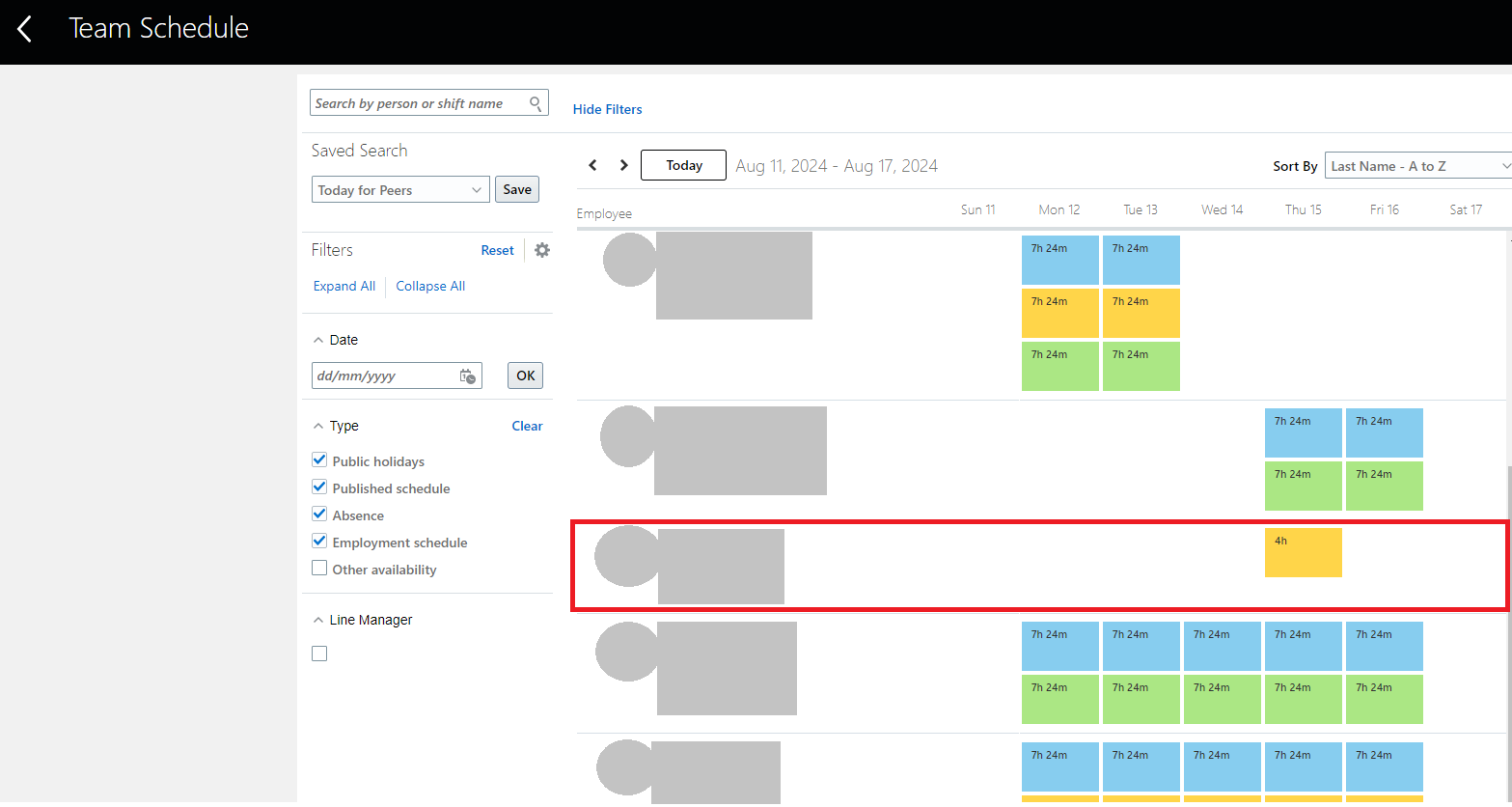
Task: Select the yellow 4h shift block
Action: coord(1304,552)
